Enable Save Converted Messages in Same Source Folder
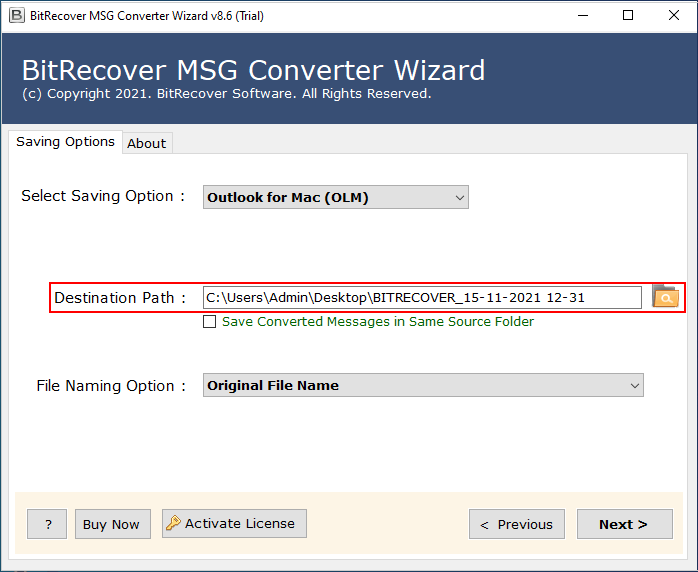Viewport: 698px width, 572px height. pyautogui.click(x=210, y=322)
